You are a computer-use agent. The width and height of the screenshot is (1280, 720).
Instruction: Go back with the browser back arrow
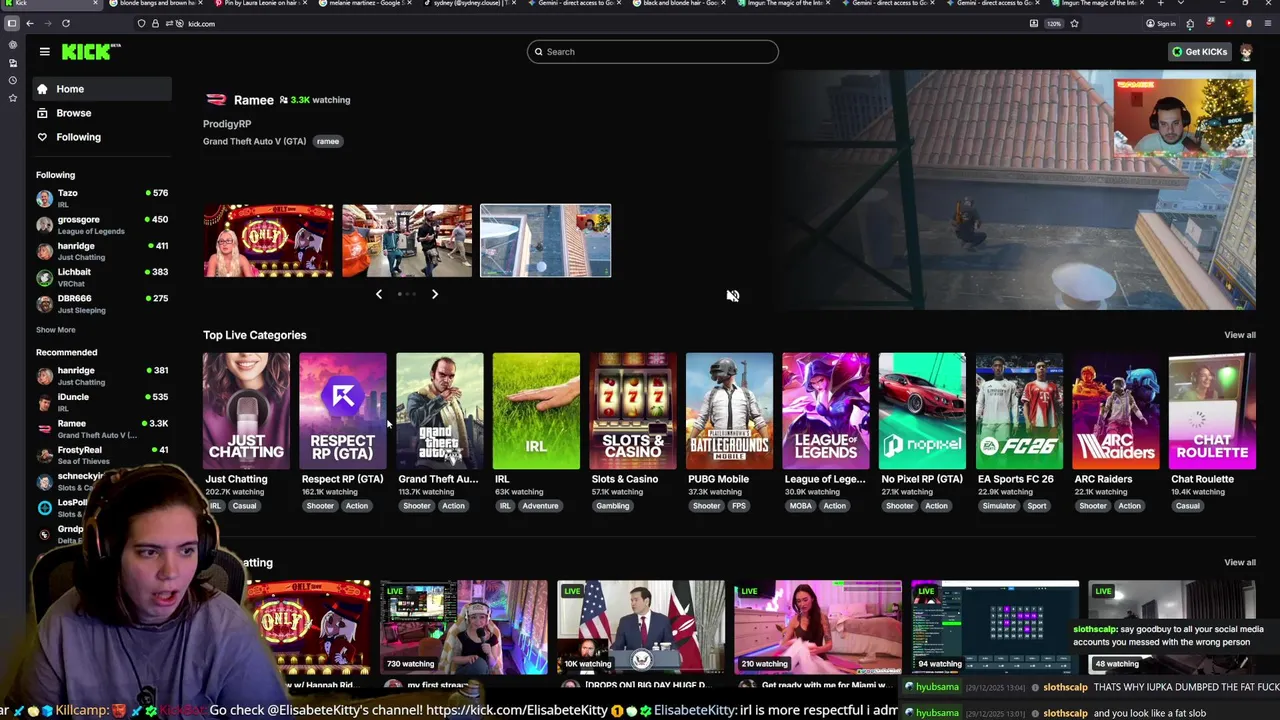tap(30, 23)
